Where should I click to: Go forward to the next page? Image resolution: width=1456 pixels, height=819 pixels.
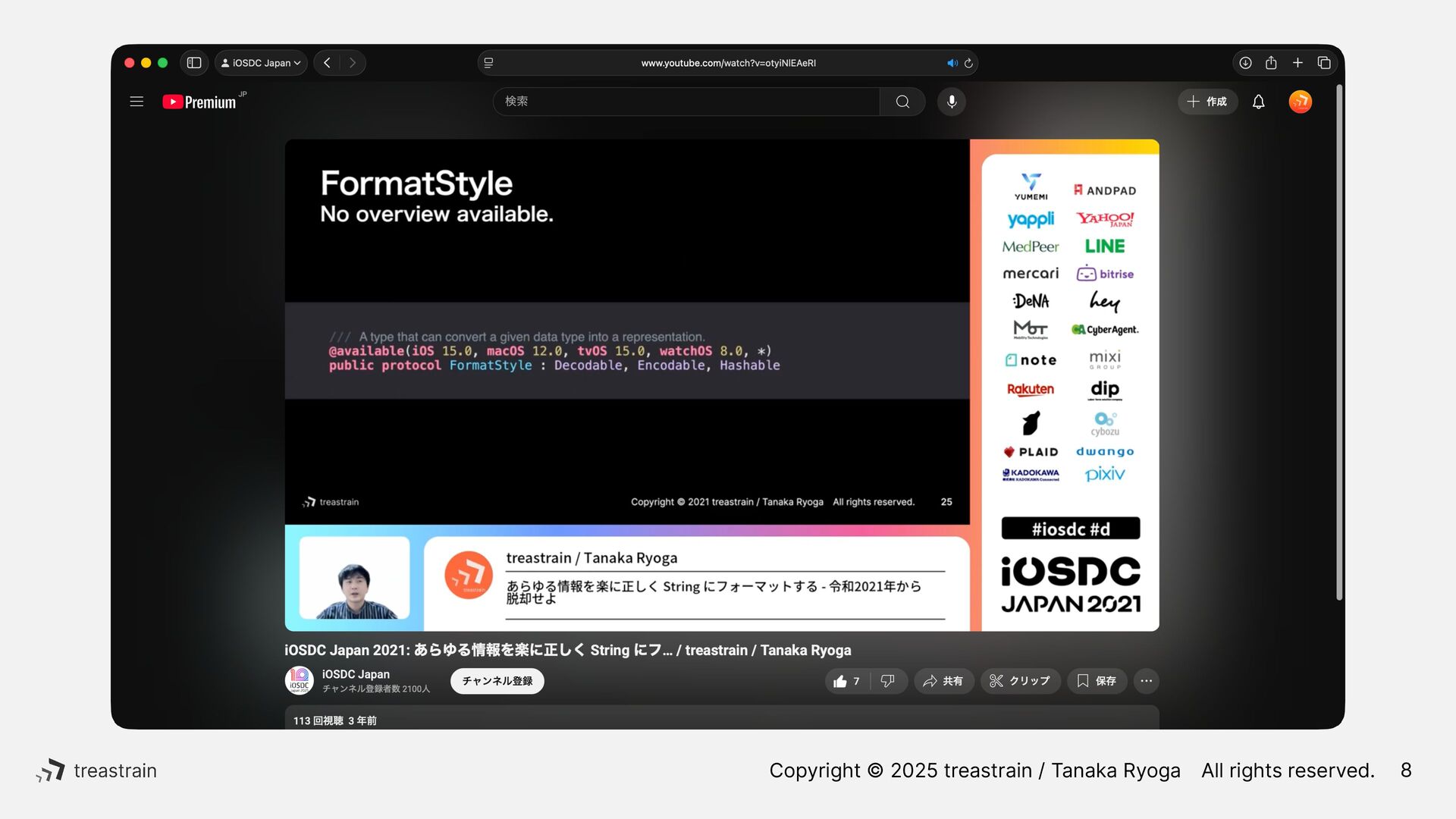(353, 63)
